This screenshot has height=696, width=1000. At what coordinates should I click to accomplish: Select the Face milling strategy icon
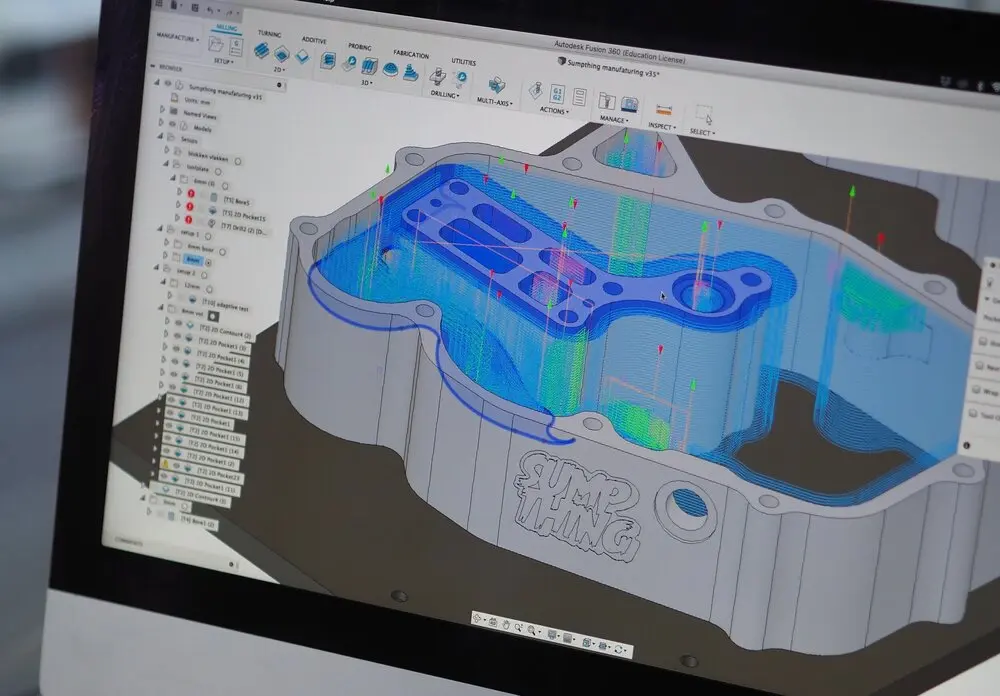point(301,57)
